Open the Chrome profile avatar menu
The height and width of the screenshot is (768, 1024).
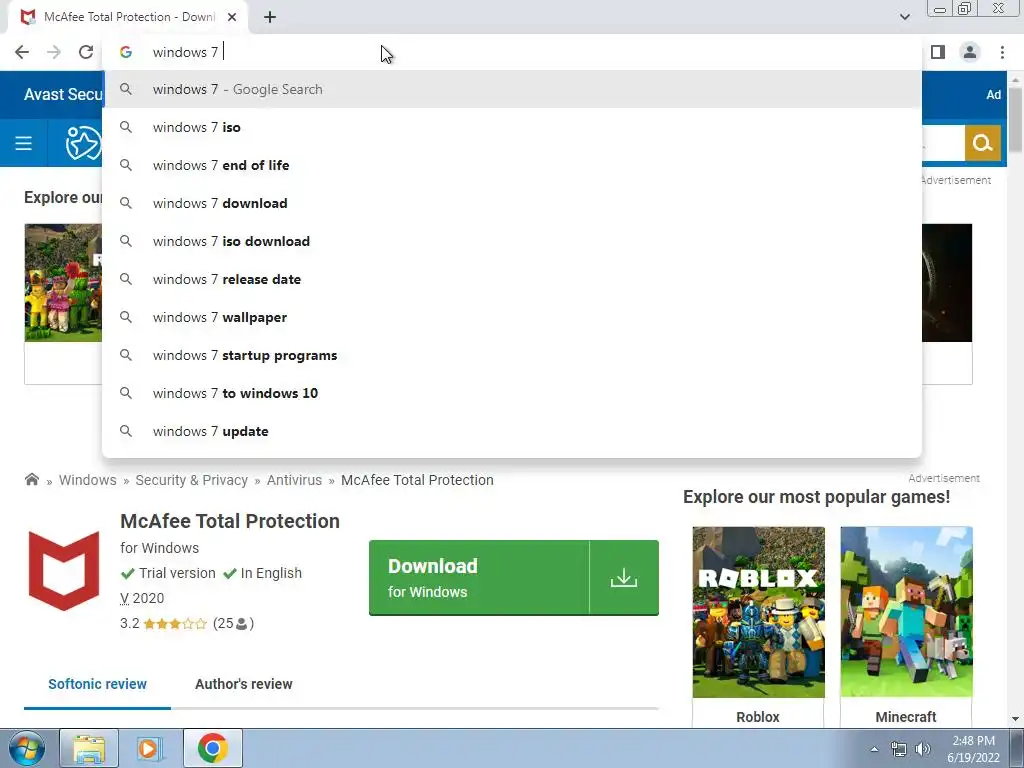970,52
